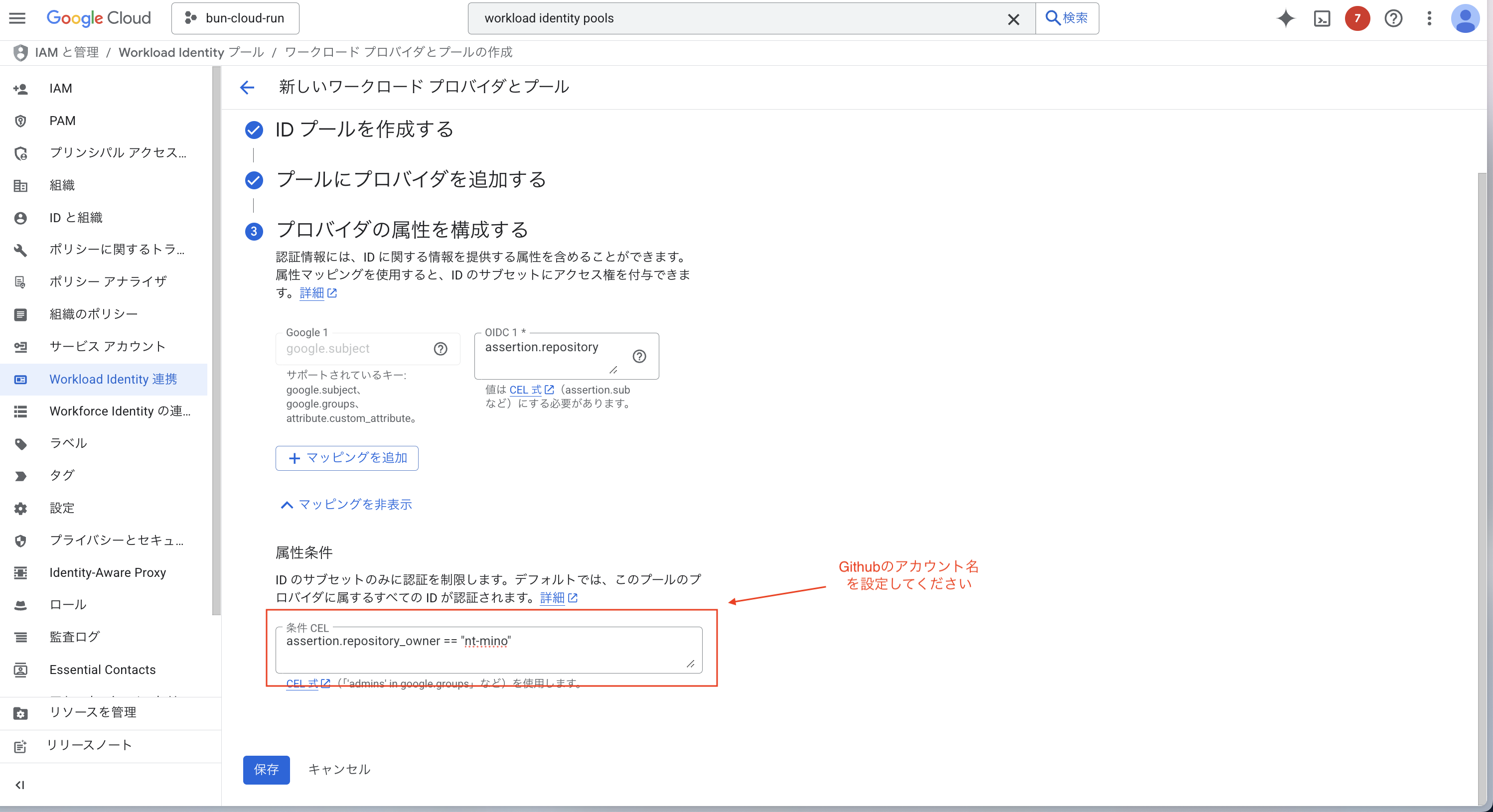Open サービス アカウント in the sidebar

[x=107, y=346]
